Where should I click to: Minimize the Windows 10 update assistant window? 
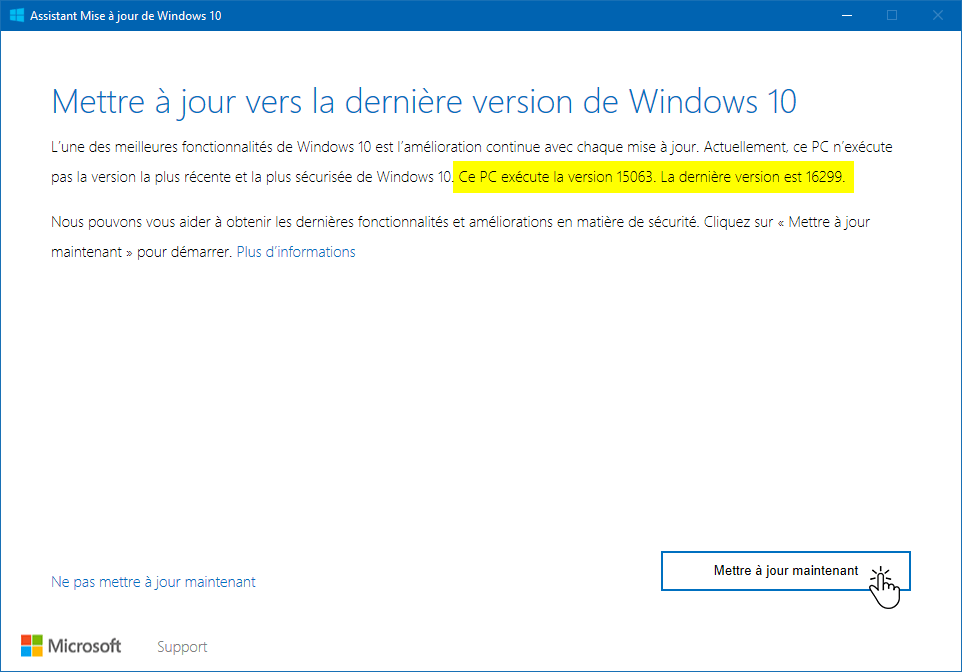847,15
